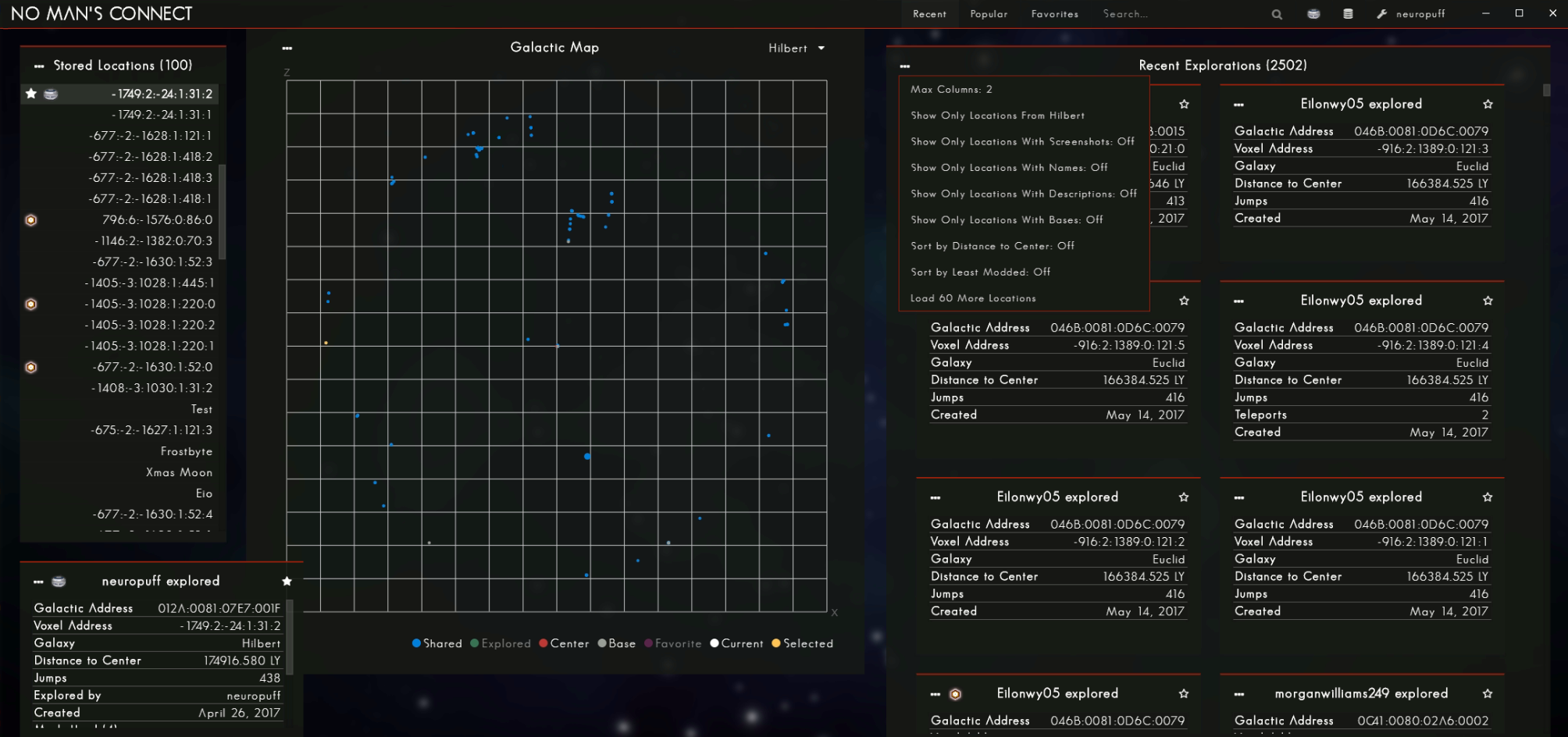1568x737 pixels.
Task: Click Load 60 More Locations
Action: point(1023,298)
